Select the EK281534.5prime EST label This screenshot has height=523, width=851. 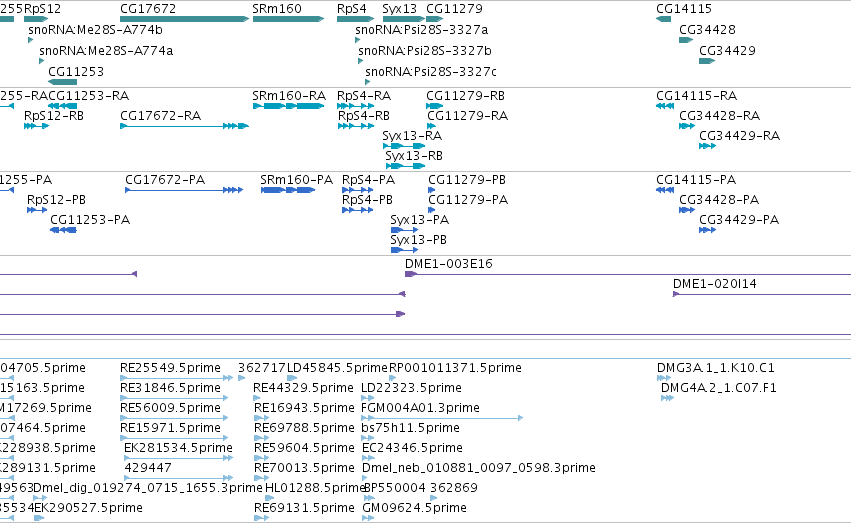(178, 448)
